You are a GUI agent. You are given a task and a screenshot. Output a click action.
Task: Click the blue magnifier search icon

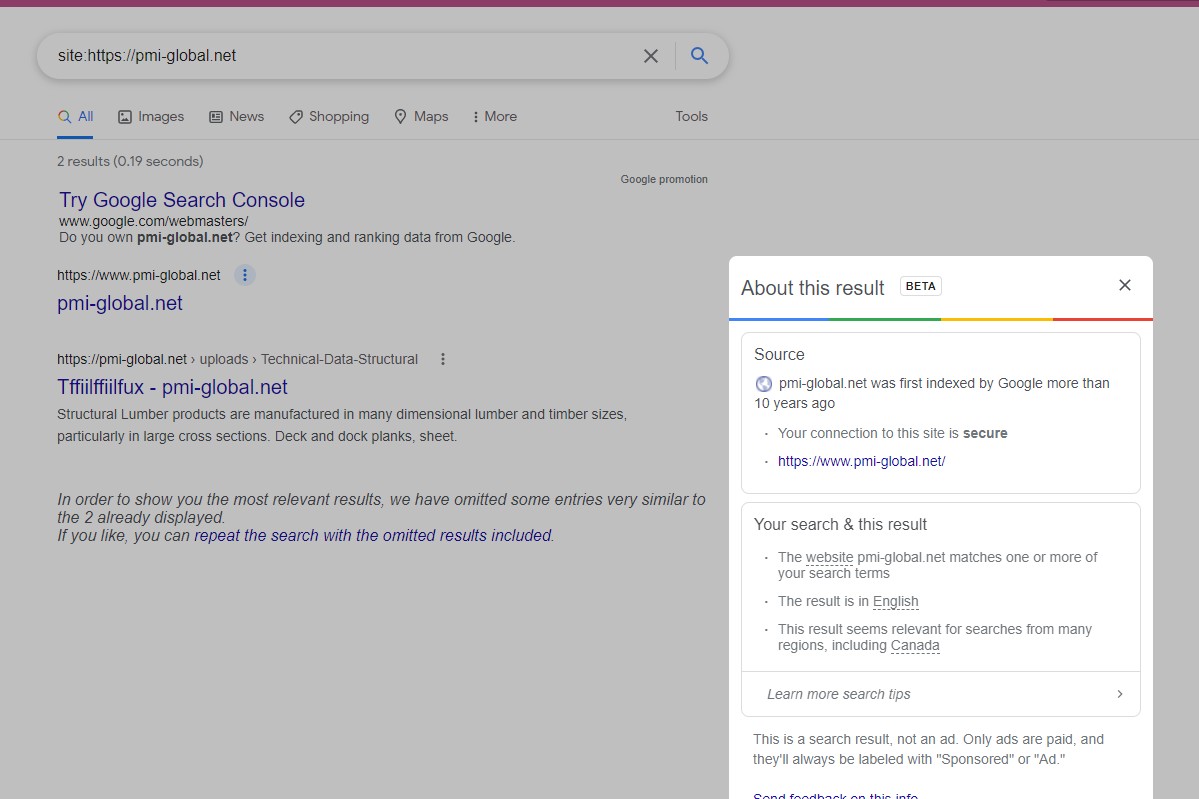(699, 55)
